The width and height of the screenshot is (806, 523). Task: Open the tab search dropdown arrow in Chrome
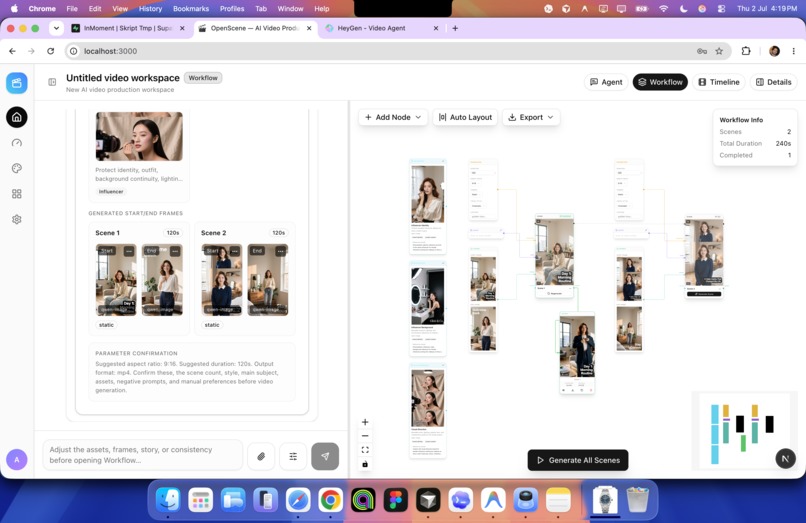pos(56,28)
